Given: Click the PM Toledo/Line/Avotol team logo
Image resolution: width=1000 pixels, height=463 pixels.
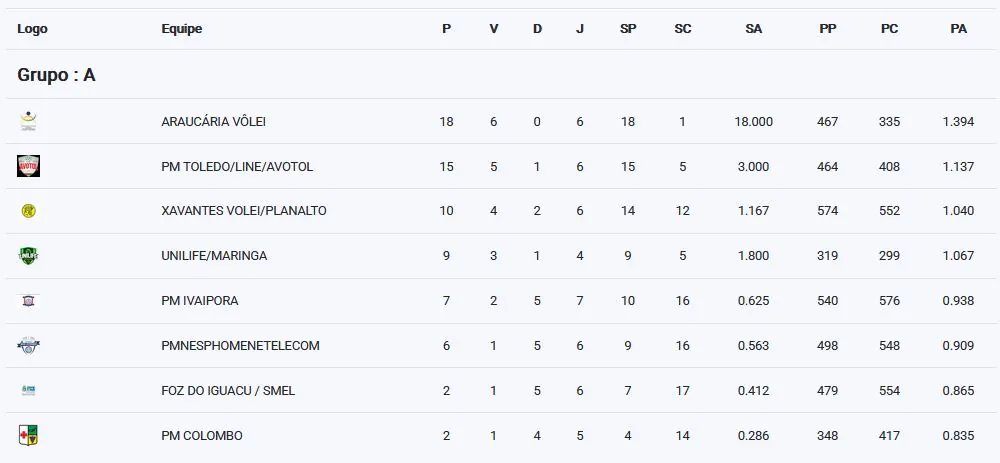Looking at the screenshot, I should [x=28, y=166].
